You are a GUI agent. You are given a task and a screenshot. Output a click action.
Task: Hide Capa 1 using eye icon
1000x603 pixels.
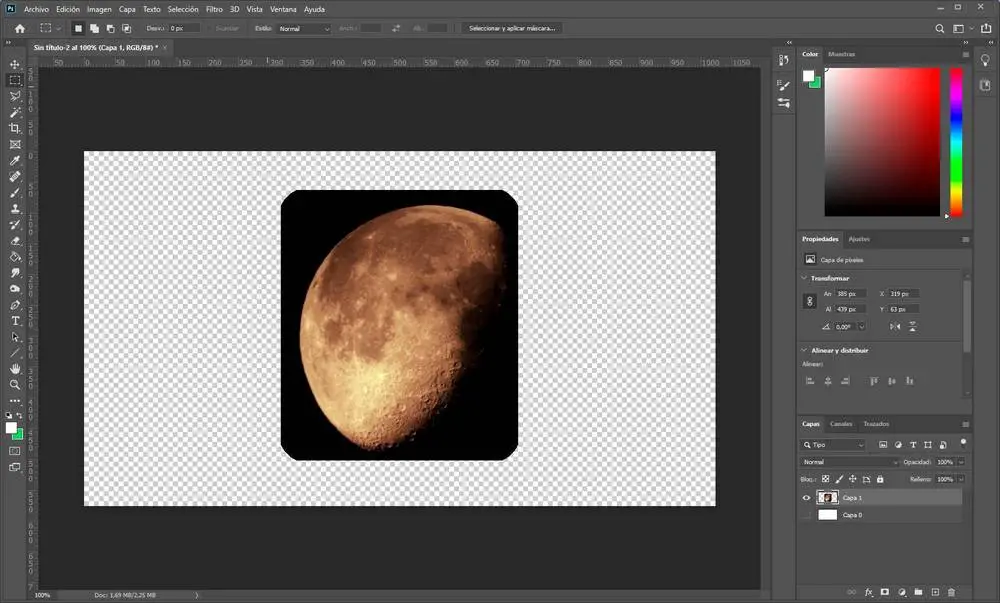point(807,497)
